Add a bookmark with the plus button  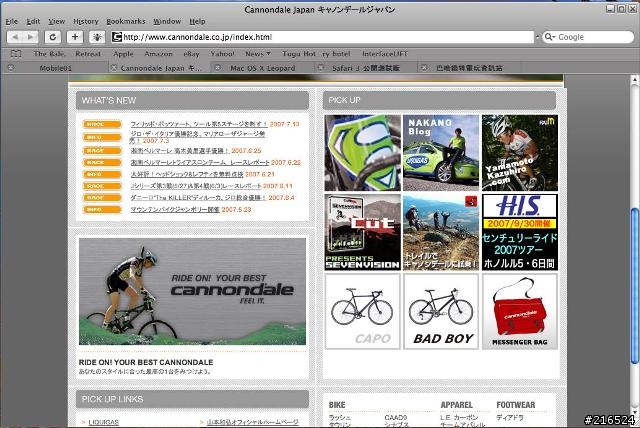pyautogui.click(x=75, y=37)
